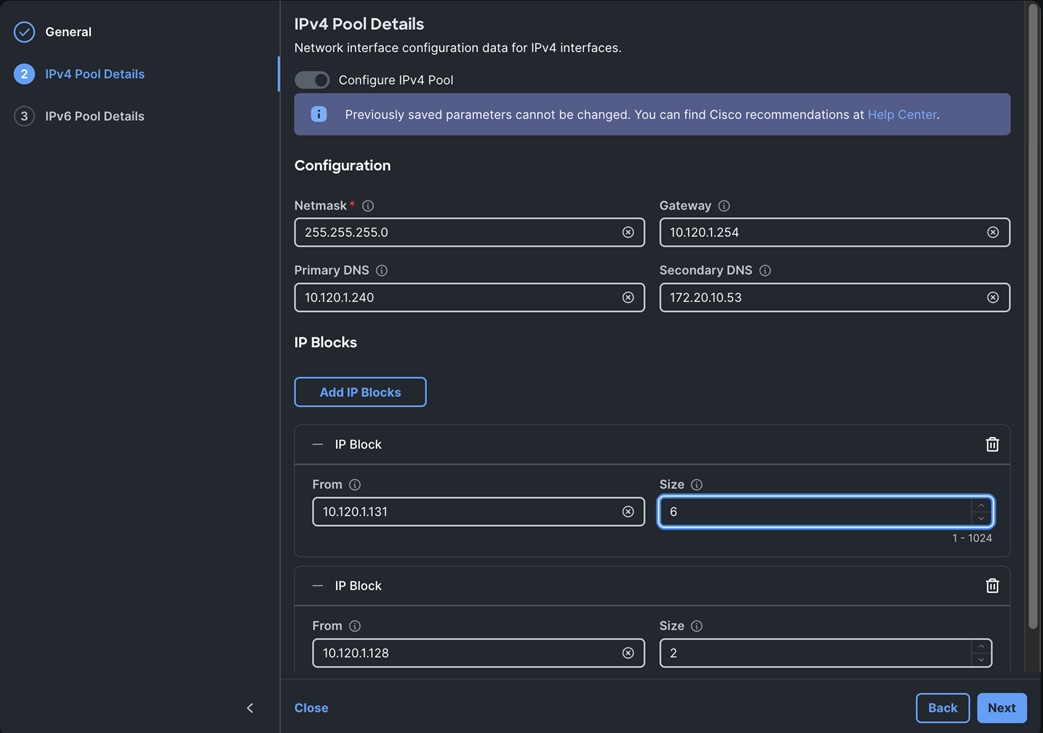Go to the General step
This screenshot has width=1043, height=733.
pos(69,32)
